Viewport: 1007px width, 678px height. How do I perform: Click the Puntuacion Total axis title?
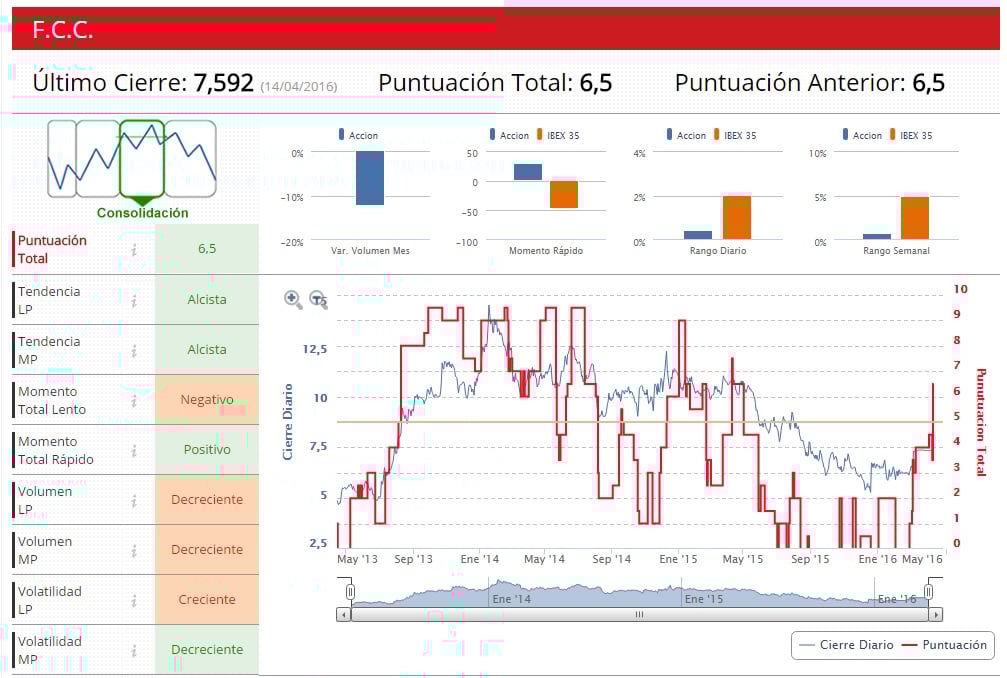tap(981, 422)
